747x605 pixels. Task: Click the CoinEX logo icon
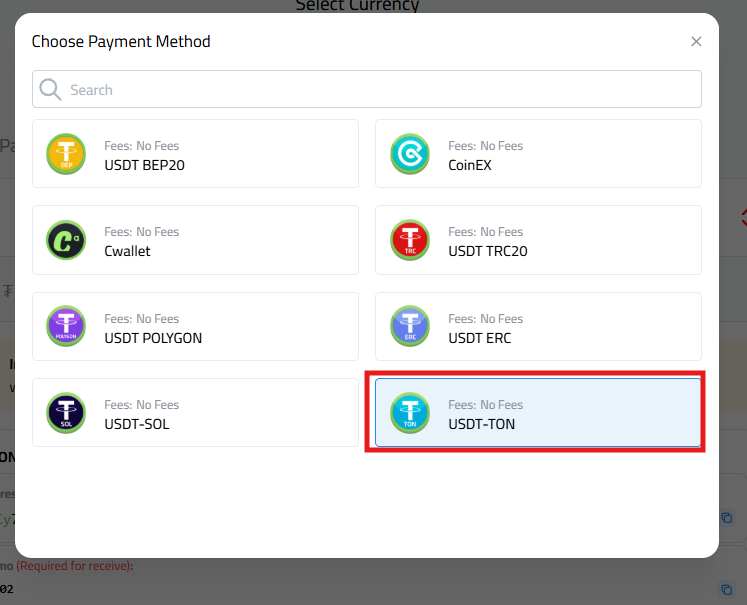tap(410, 154)
